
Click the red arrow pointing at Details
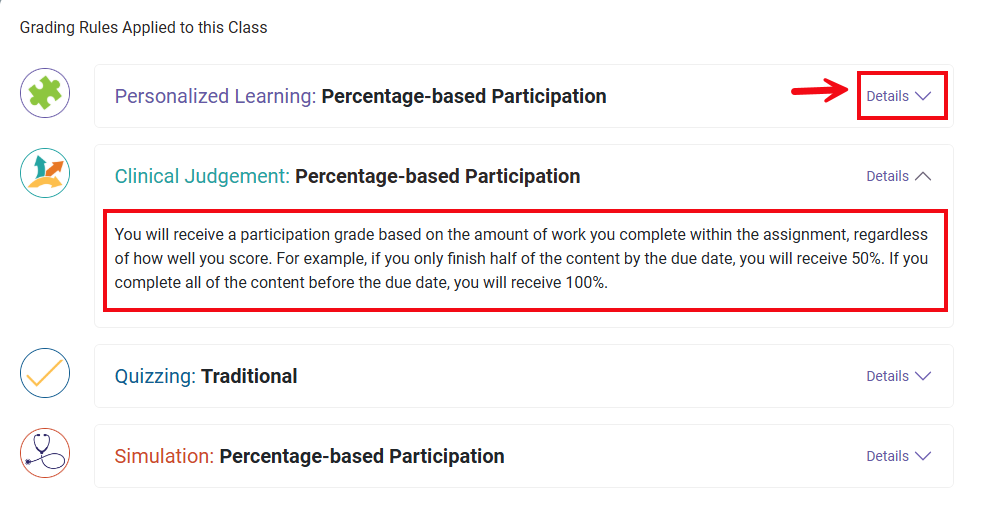[820, 92]
